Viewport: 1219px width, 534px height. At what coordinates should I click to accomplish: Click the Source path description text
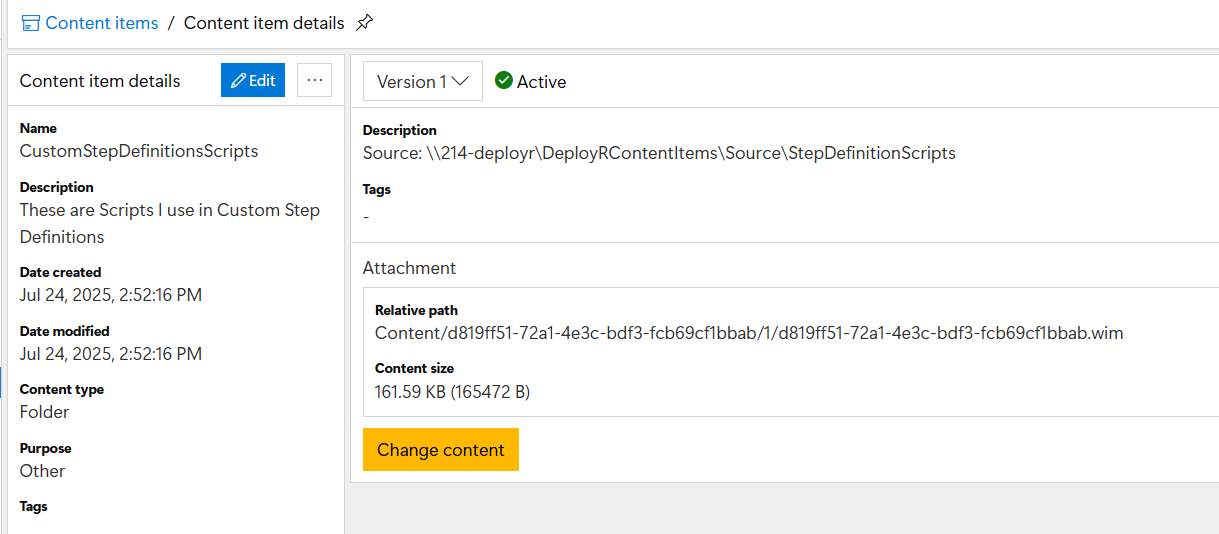(x=659, y=153)
